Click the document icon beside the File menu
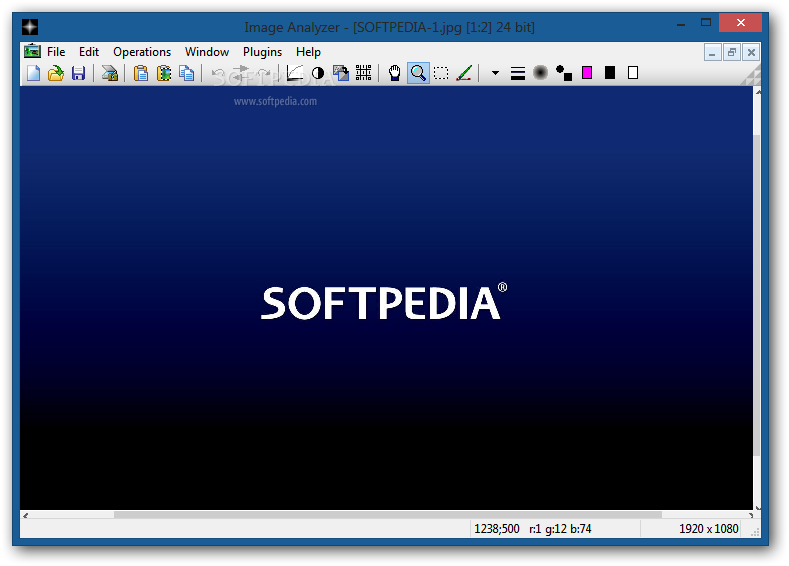The height and width of the screenshot is (566, 789). click(x=32, y=51)
